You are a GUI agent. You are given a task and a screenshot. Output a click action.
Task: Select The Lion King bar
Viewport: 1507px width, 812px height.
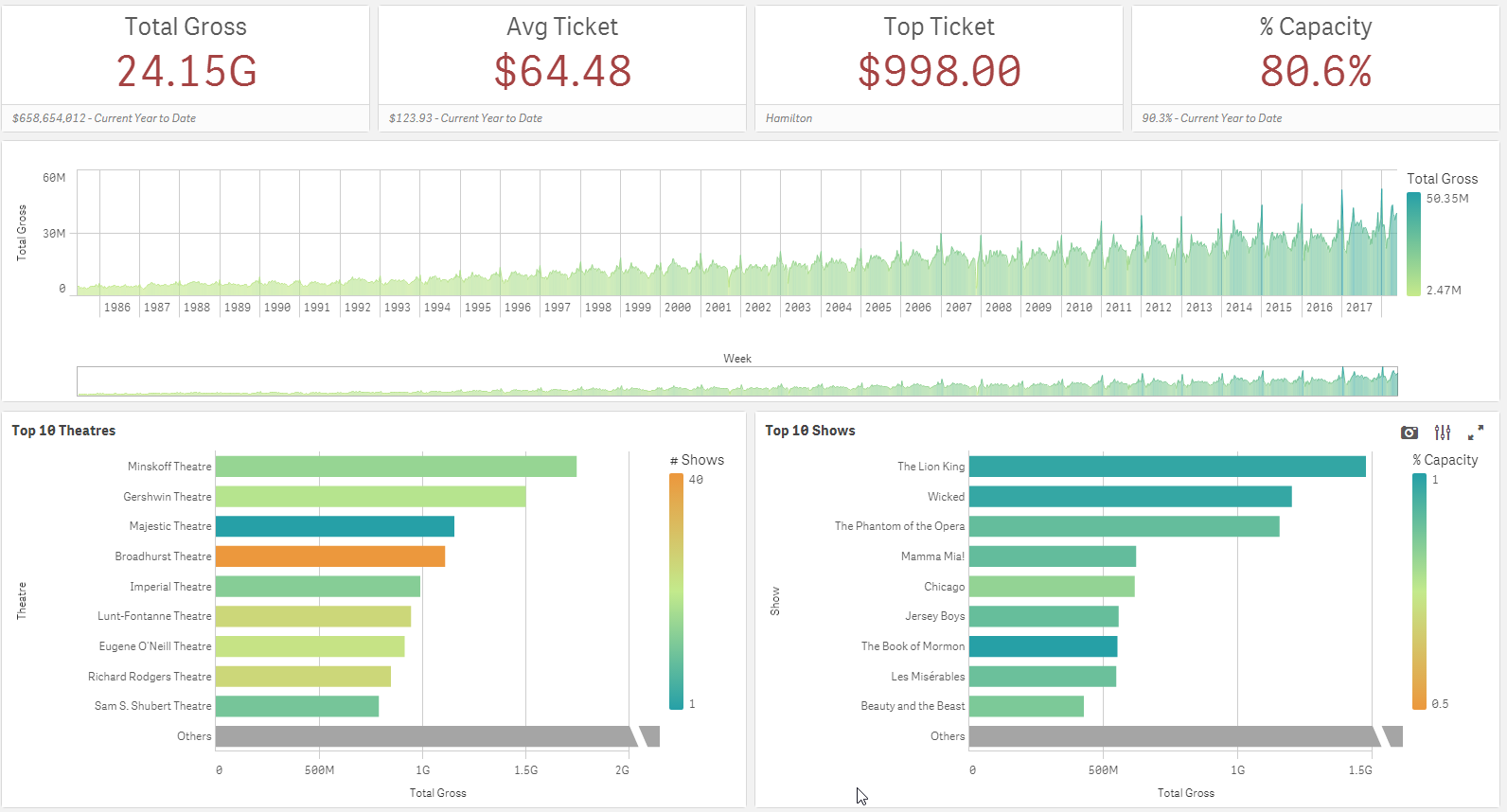tap(1167, 467)
